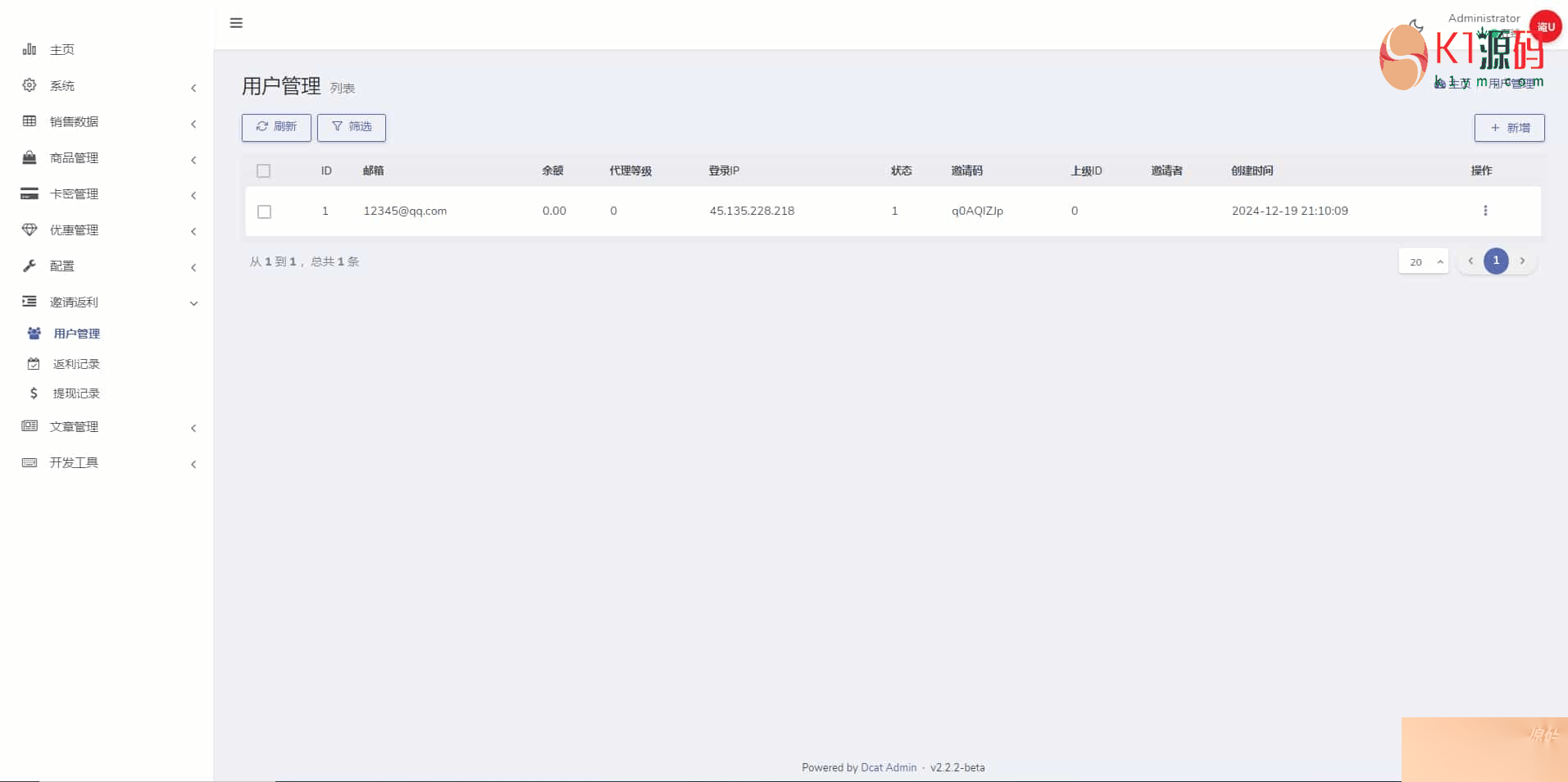Toggle dark mode moon icon
The height and width of the screenshot is (782, 1568).
coord(1416,26)
